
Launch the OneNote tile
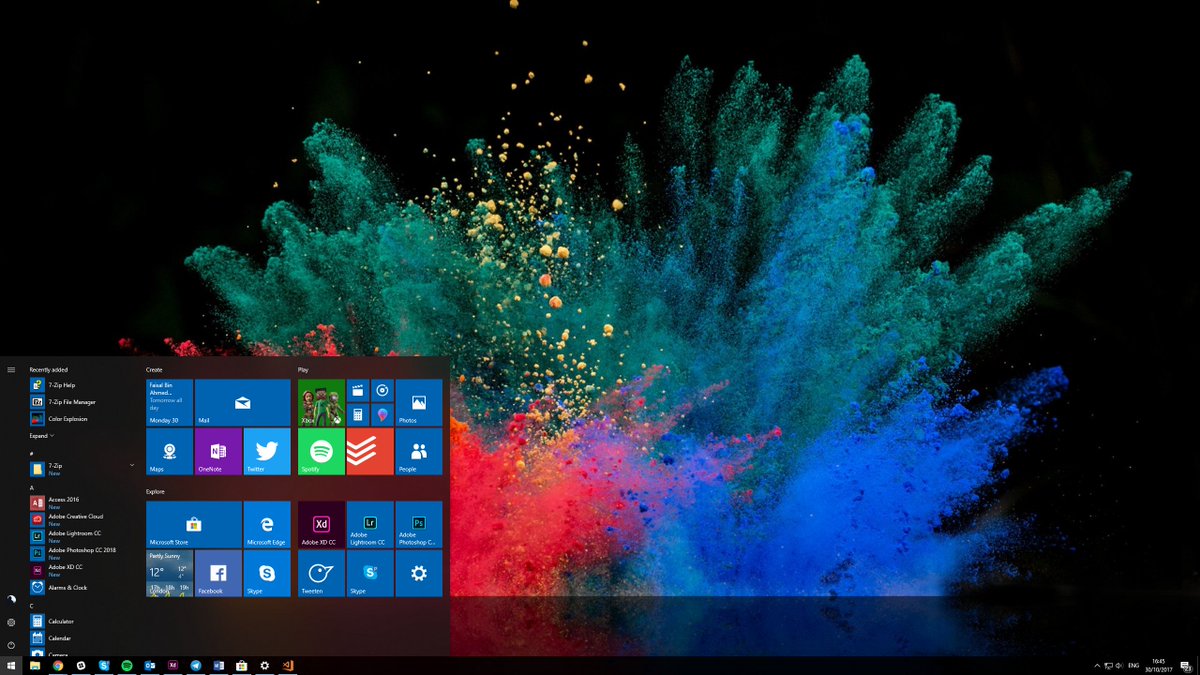(x=218, y=451)
